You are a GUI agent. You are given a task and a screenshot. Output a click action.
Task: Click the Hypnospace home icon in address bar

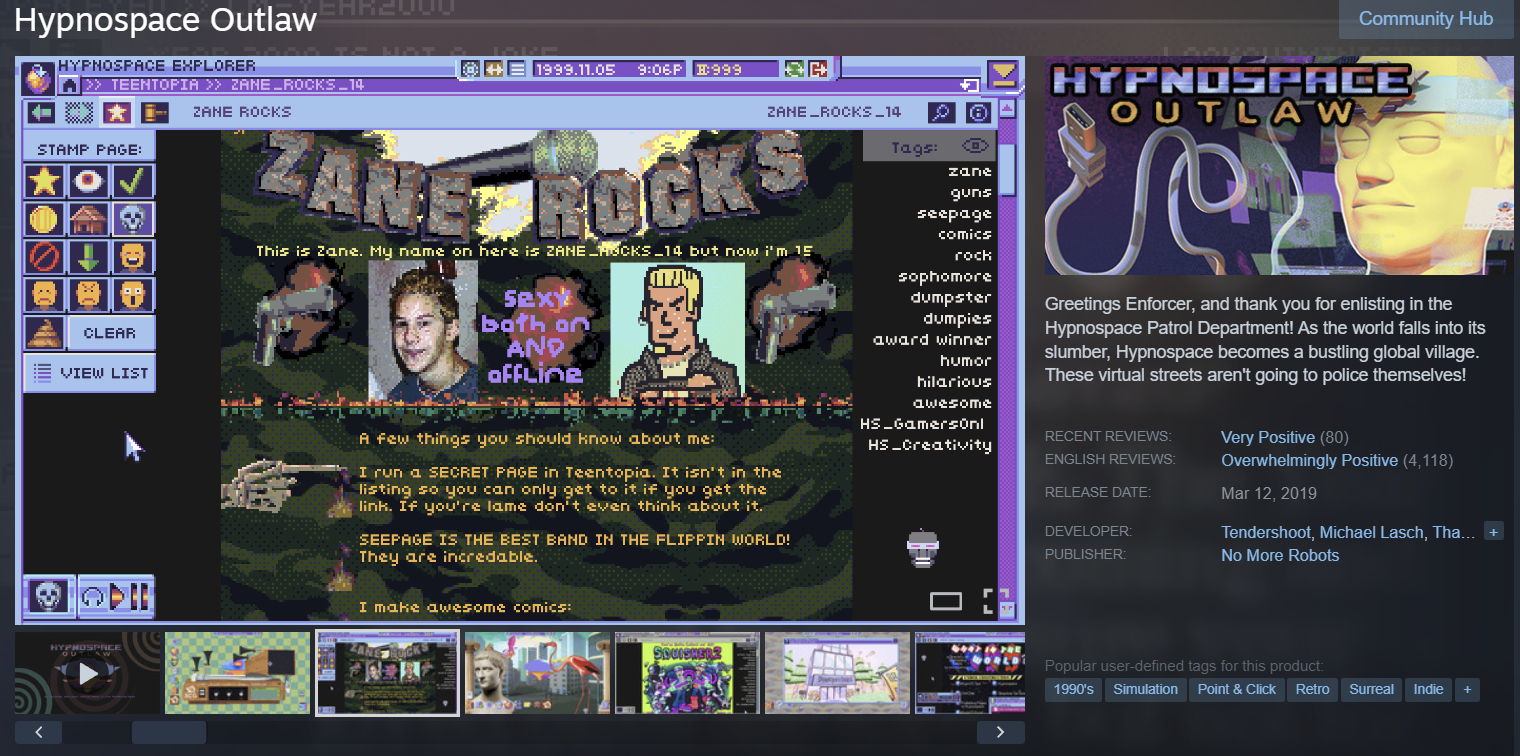coord(70,85)
